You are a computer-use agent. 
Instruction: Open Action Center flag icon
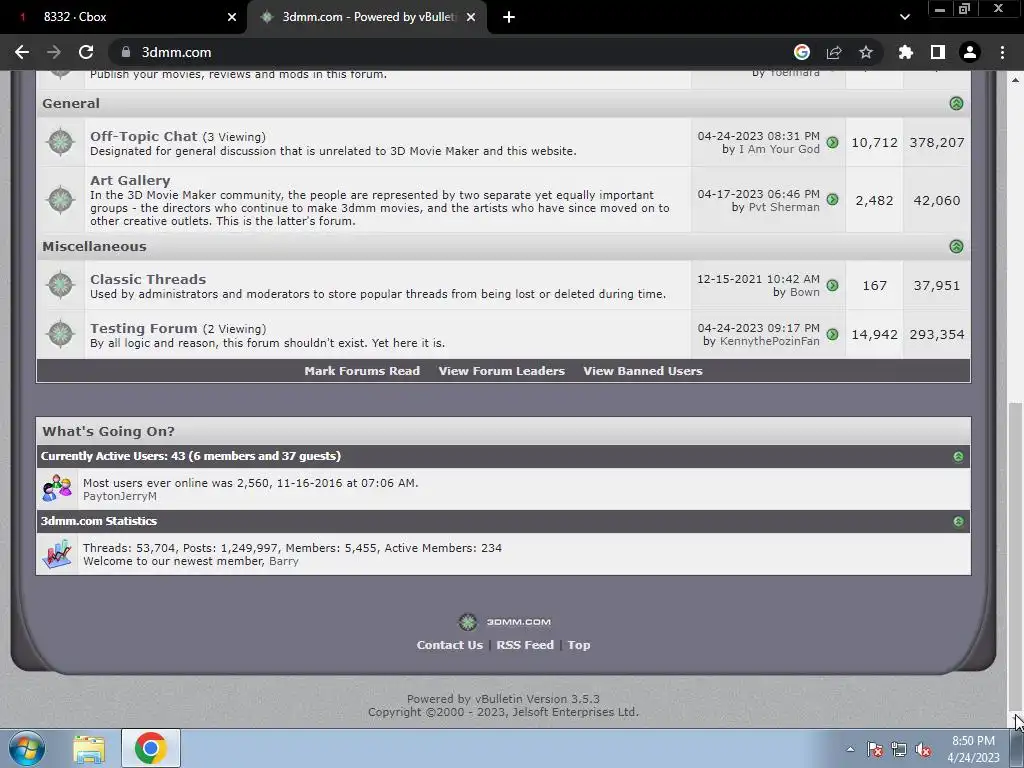pos(874,749)
